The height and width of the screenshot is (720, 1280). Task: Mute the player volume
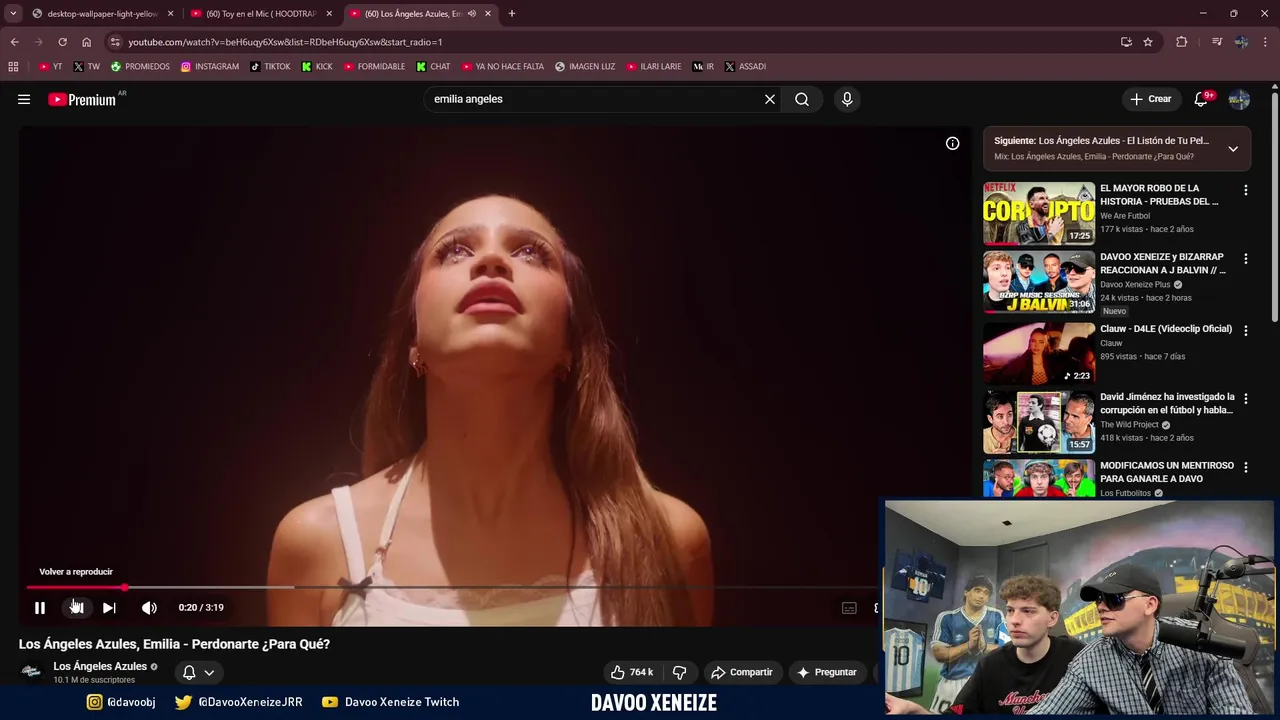click(x=149, y=607)
